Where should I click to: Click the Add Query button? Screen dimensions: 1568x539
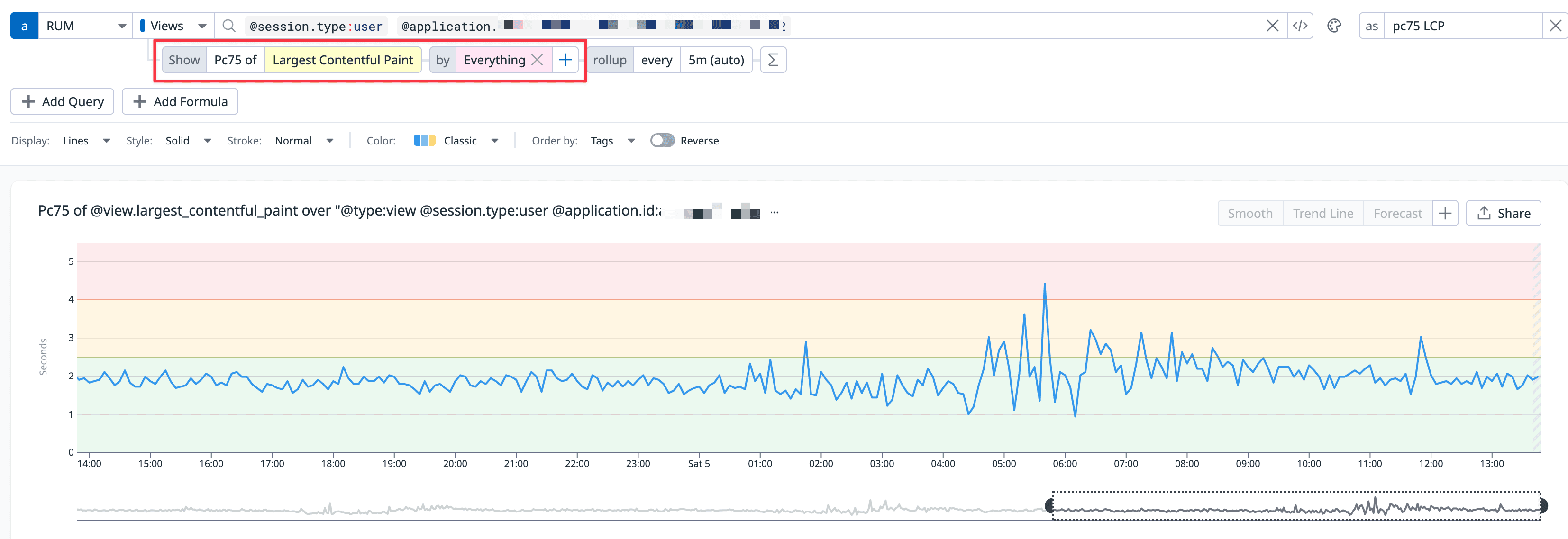click(62, 101)
